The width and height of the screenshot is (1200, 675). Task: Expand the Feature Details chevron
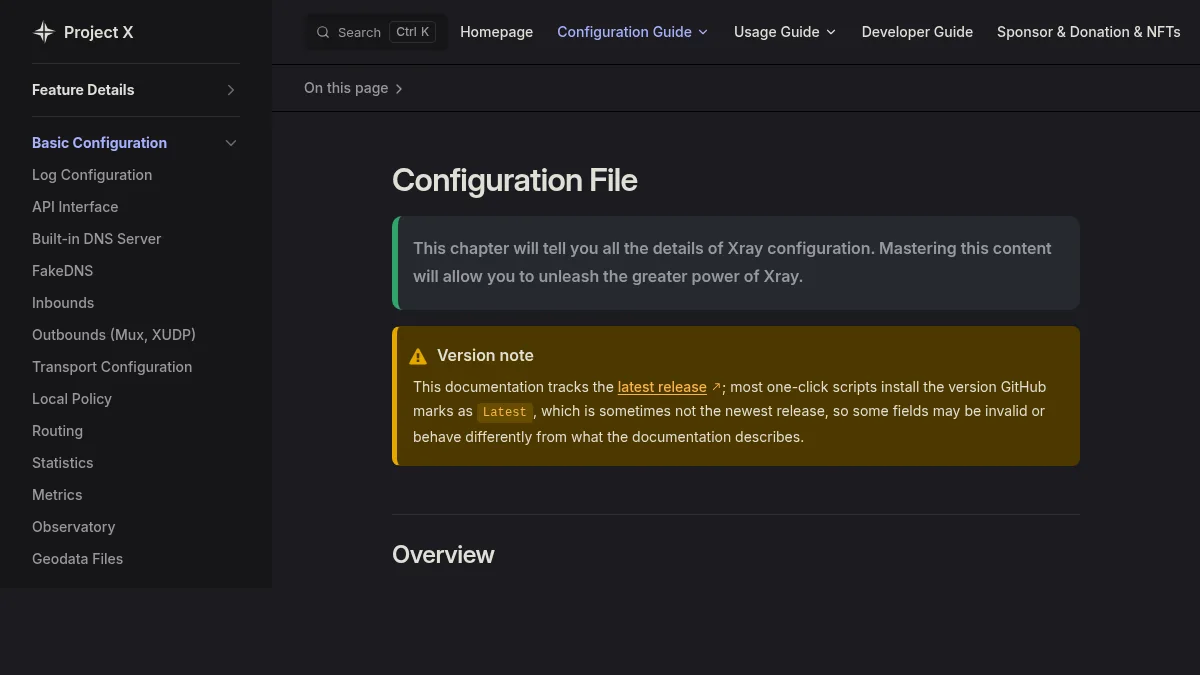point(231,90)
